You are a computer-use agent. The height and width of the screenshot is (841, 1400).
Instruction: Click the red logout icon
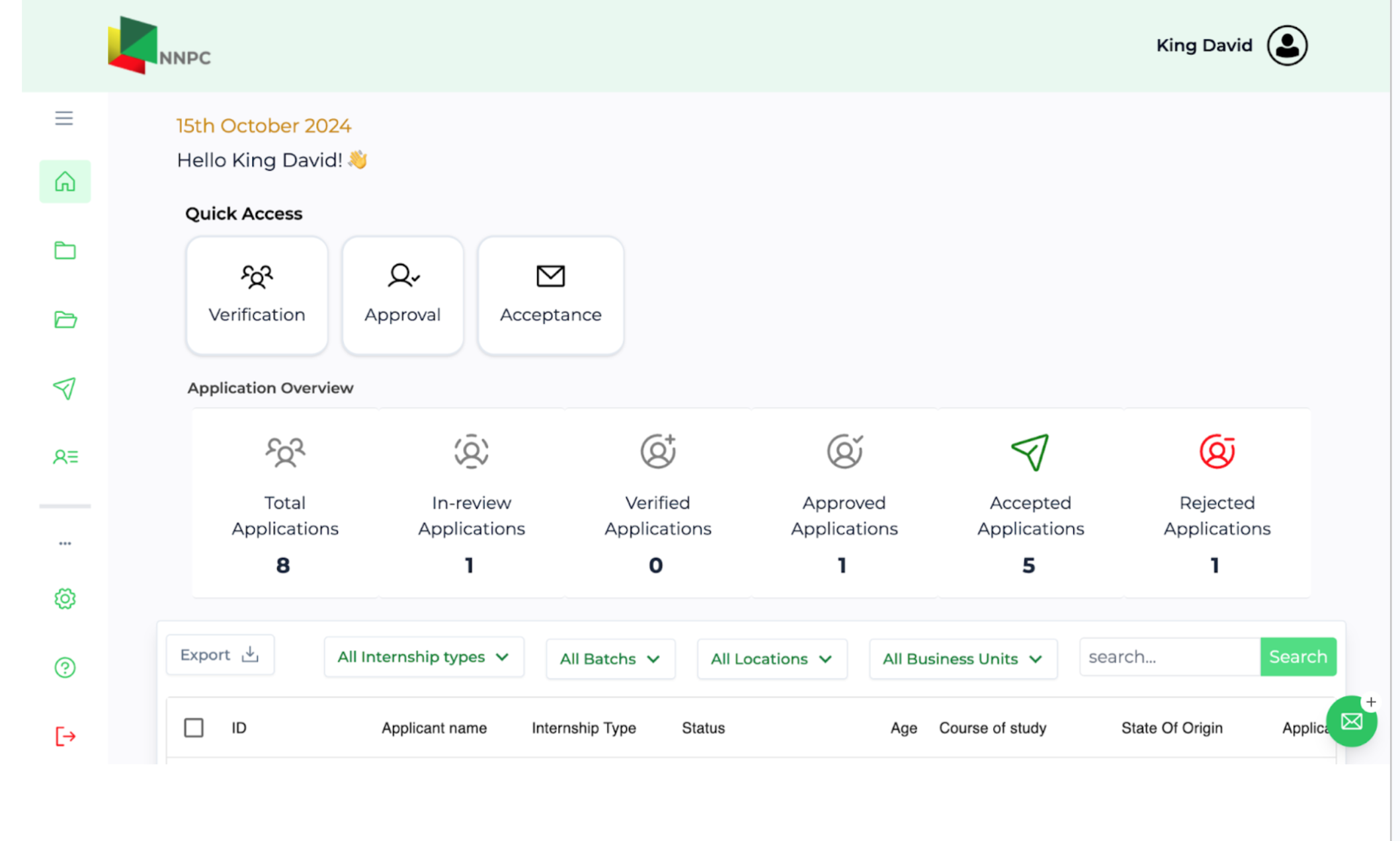point(65,737)
